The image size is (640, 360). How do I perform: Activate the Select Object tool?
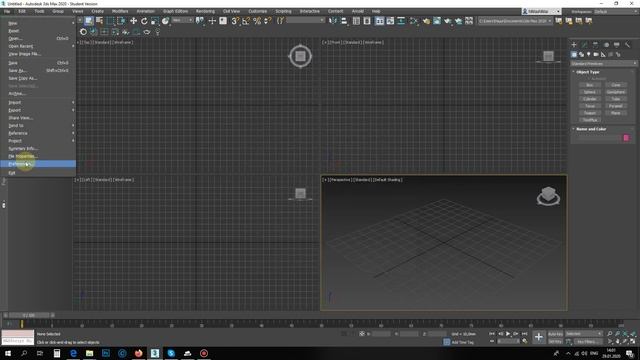tap(89, 21)
